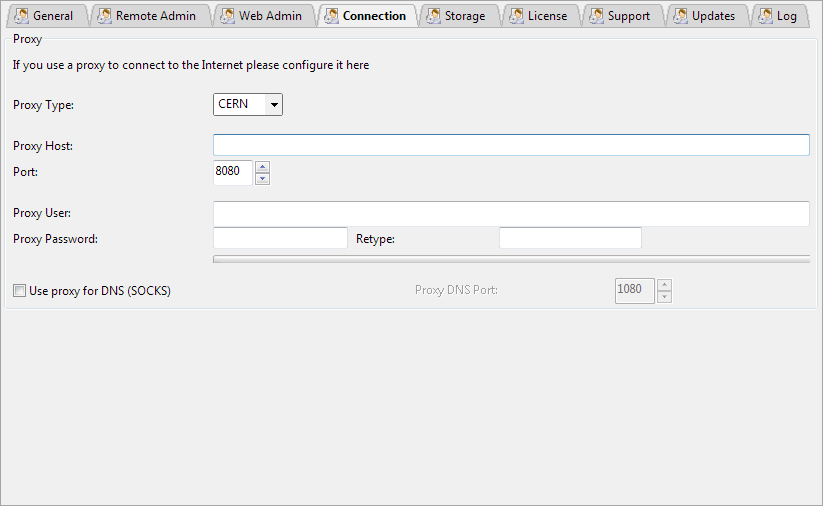Viewport: 823px width, 506px height.
Task: Switch to the Connection tab
Action: 374,16
